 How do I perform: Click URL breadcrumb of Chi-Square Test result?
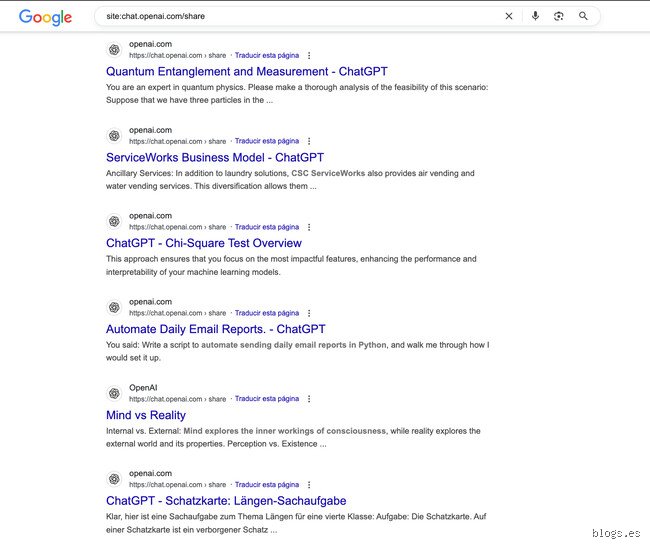click(177, 227)
